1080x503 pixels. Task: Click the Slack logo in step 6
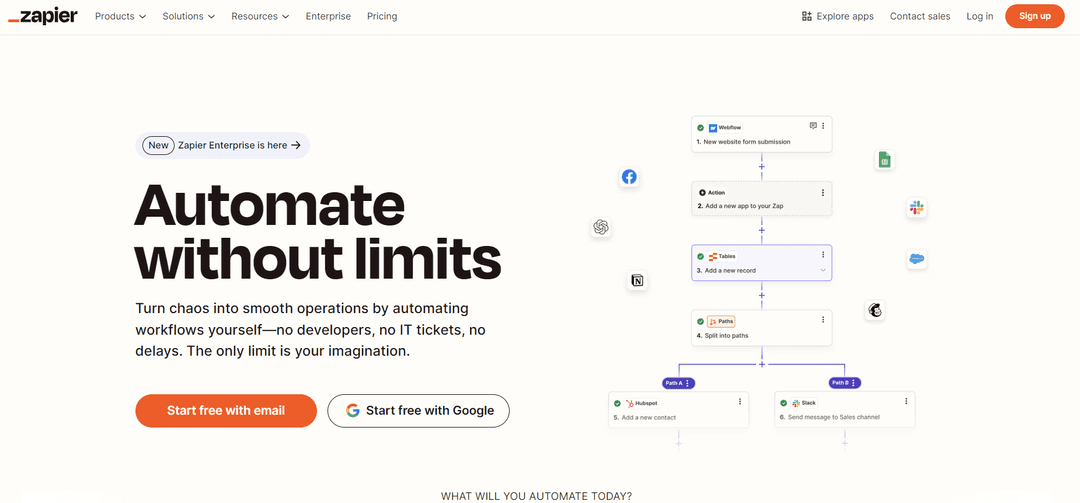pyautogui.click(x=796, y=403)
